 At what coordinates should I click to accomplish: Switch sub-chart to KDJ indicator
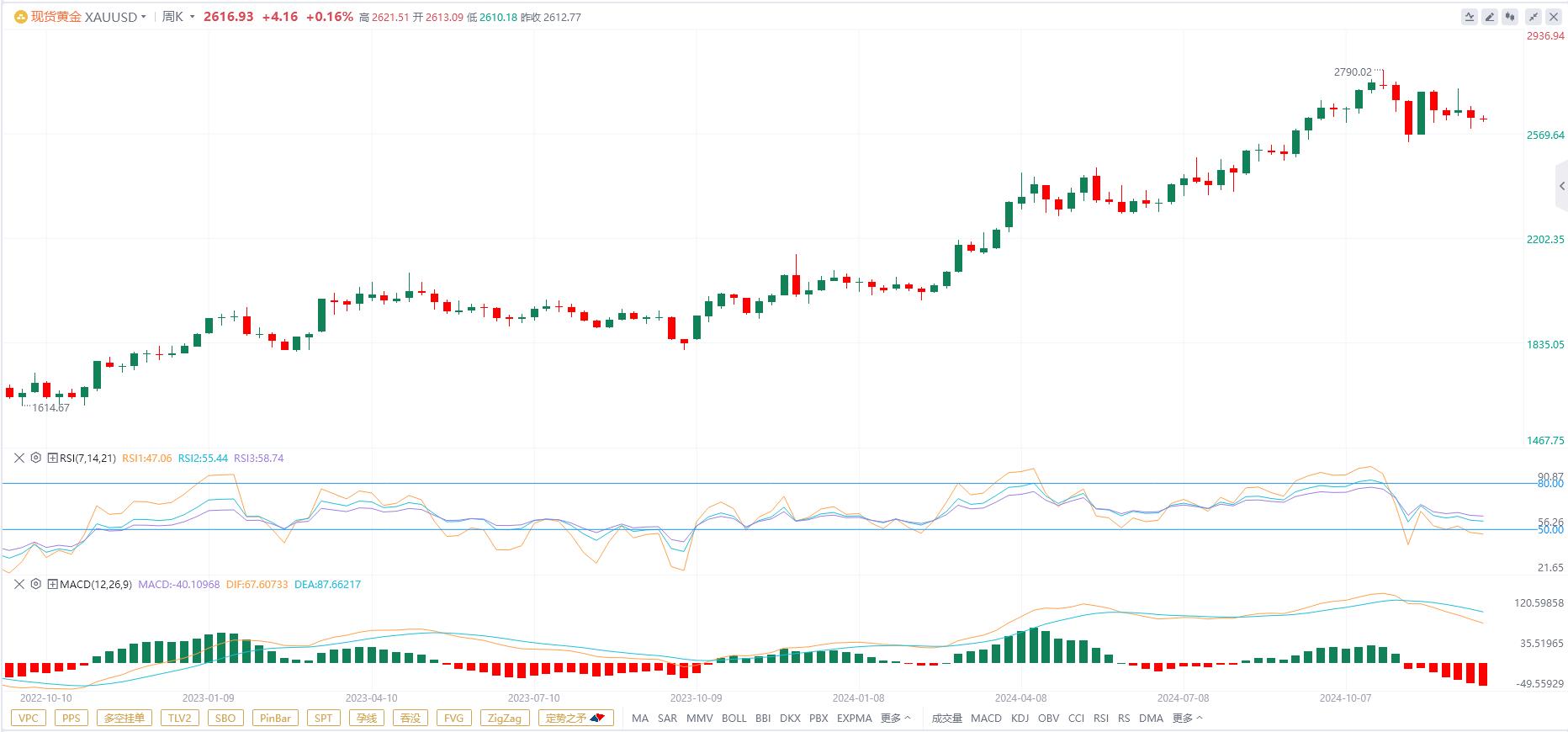pyautogui.click(x=1020, y=718)
